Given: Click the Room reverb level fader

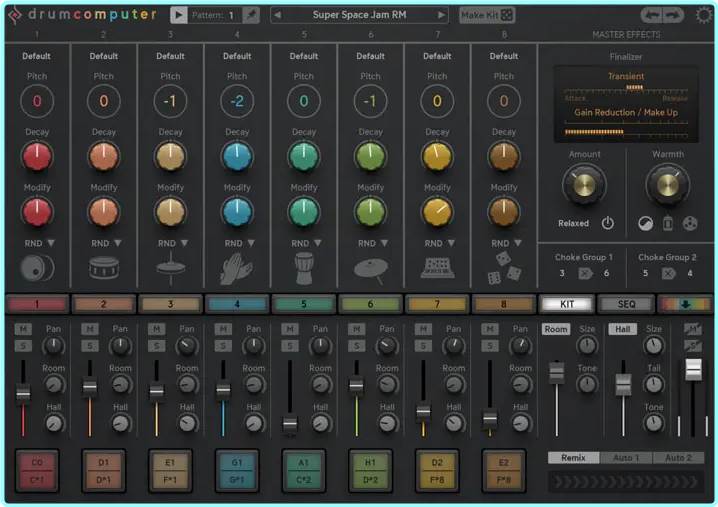Looking at the screenshot, I should pos(557,372).
